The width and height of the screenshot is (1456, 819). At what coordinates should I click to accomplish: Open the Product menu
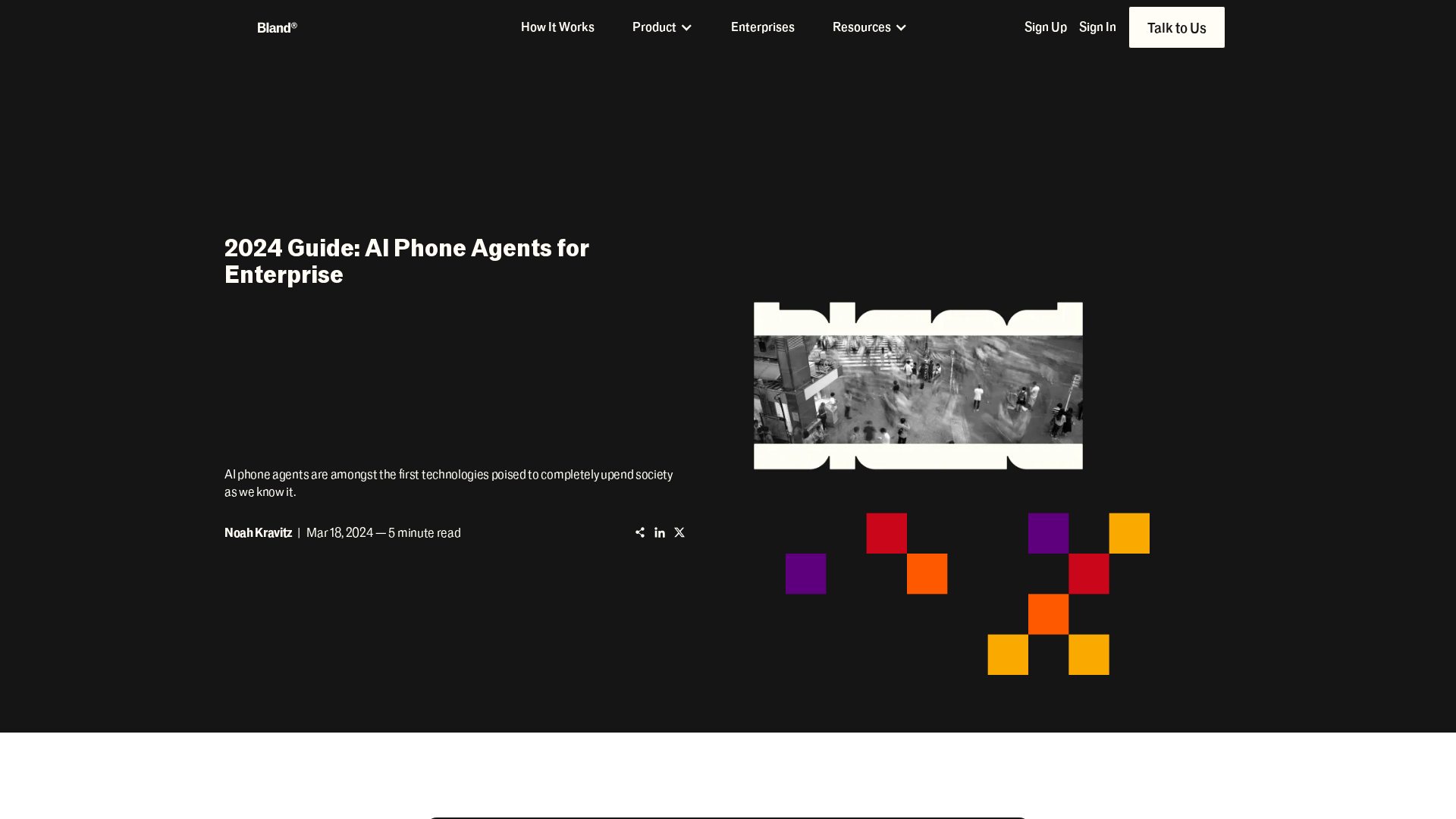(x=654, y=27)
